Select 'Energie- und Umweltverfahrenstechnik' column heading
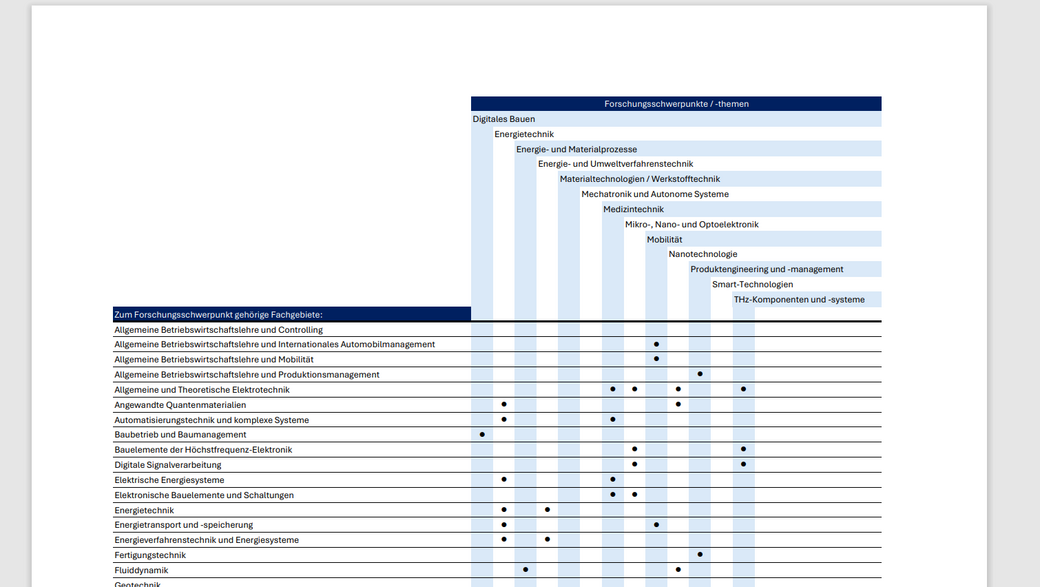Screen dimensions: 1040x587 [x=615, y=164]
